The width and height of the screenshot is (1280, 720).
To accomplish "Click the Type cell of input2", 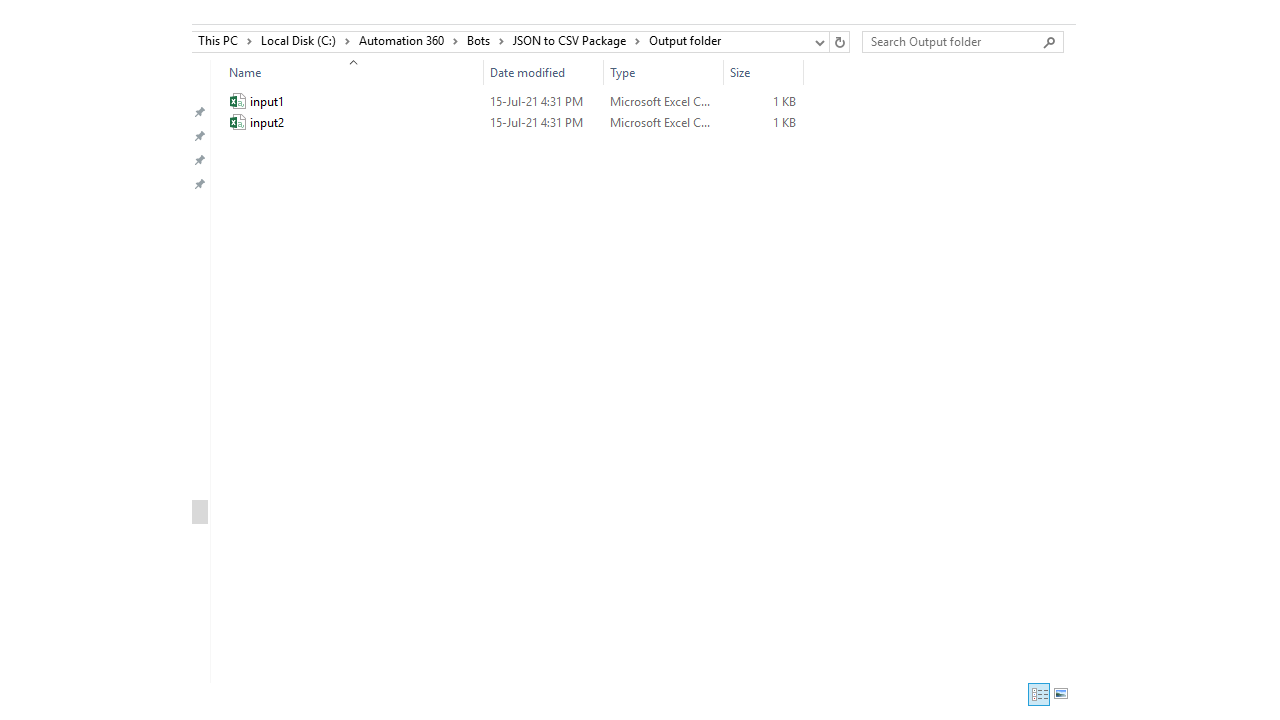I will click(x=660, y=123).
